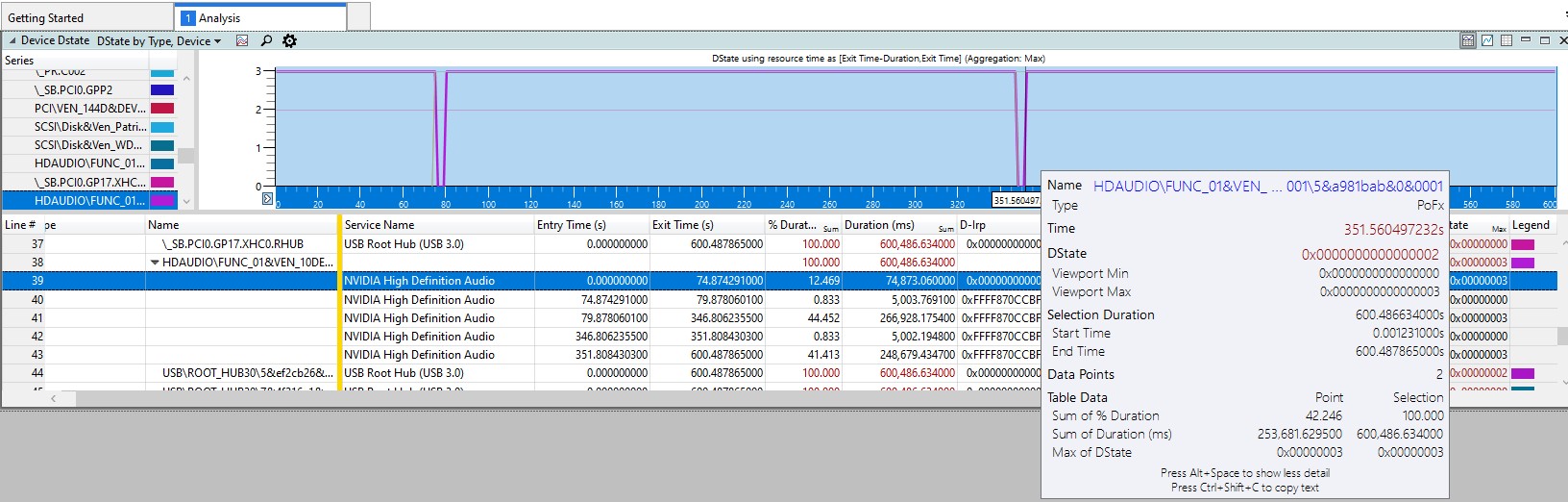Switch to table only layout icon

pos(1507,40)
